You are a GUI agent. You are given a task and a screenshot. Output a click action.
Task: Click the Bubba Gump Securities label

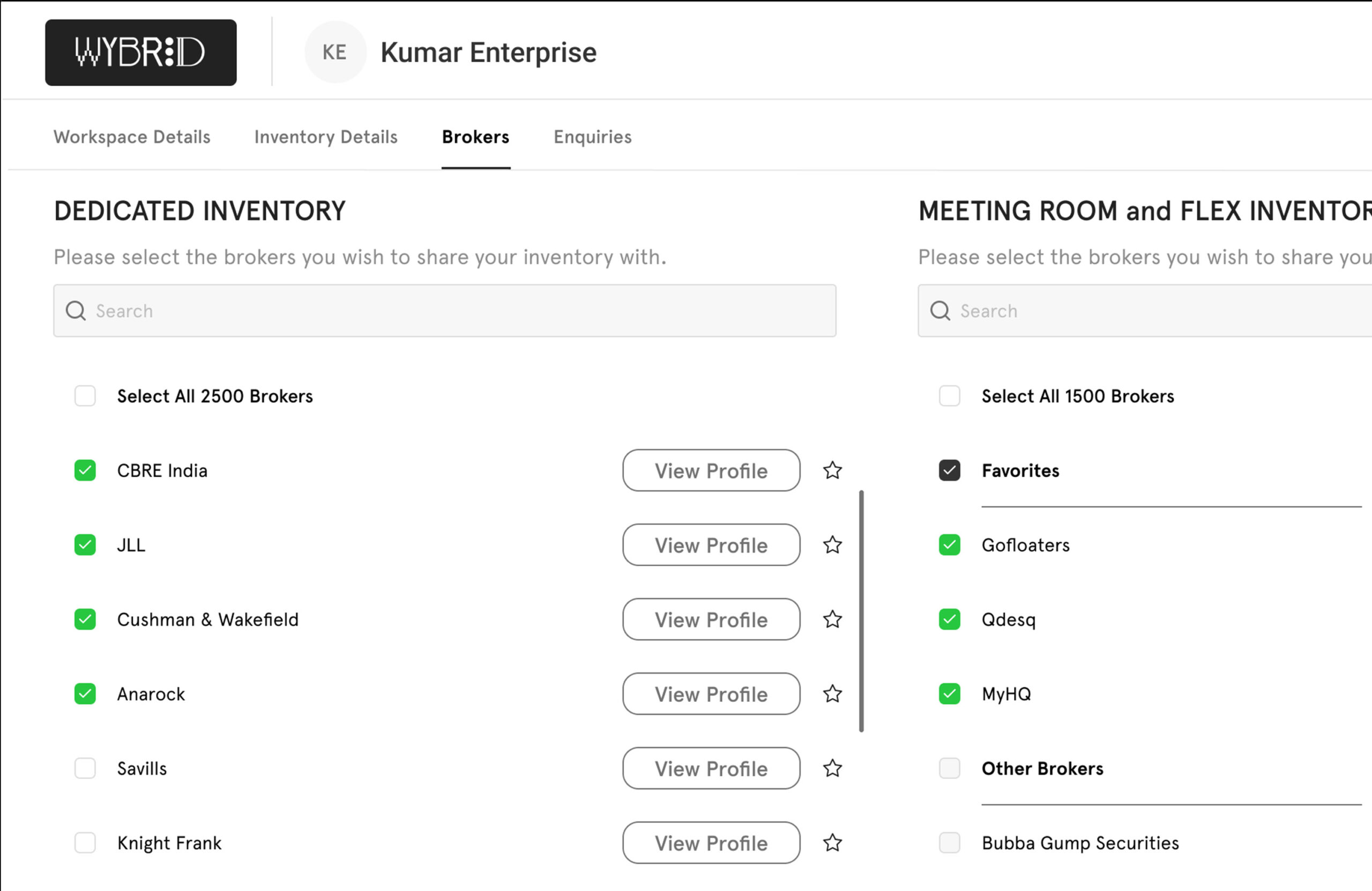(x=1080, y=843)
